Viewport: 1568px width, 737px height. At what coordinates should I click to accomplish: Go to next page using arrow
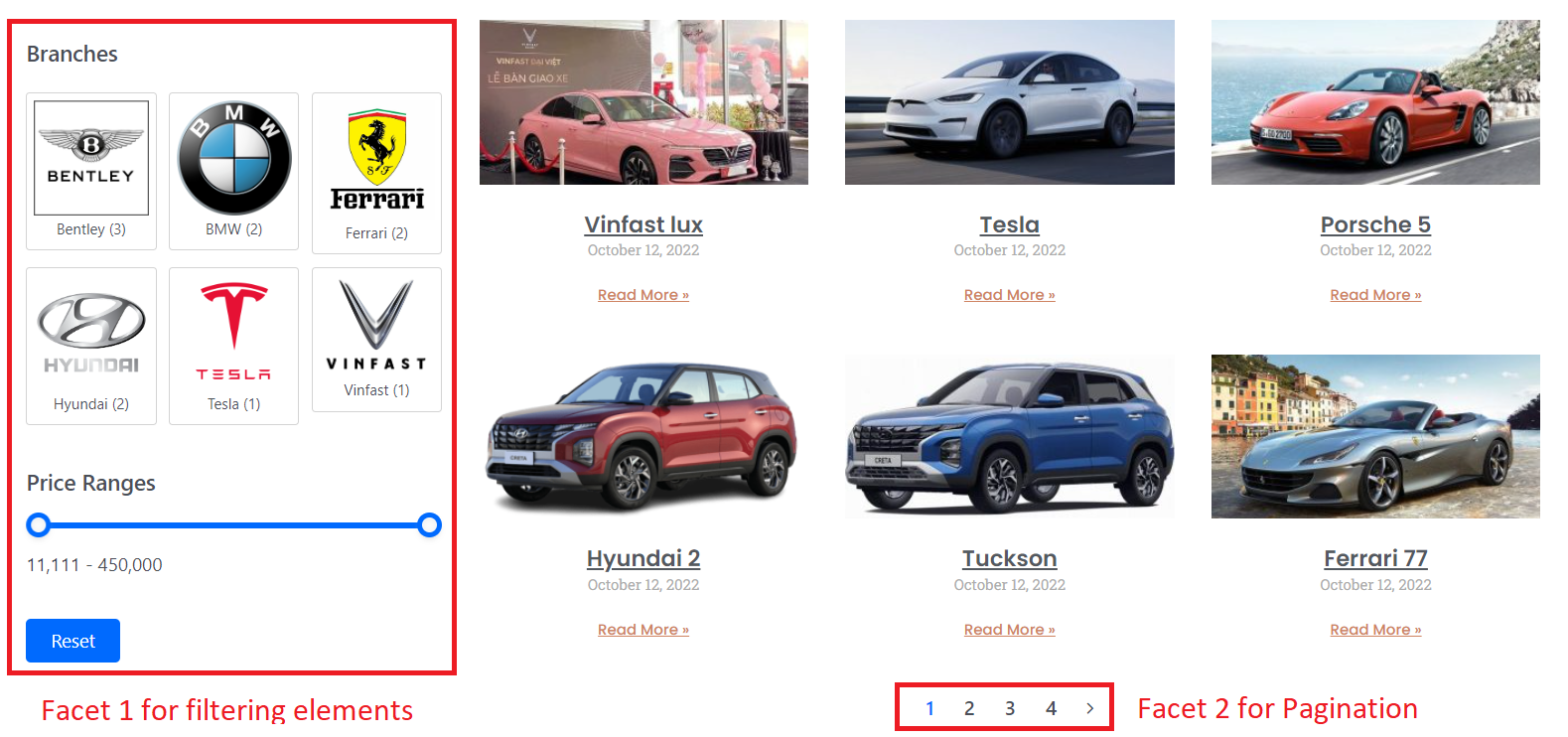point(1090,708)
